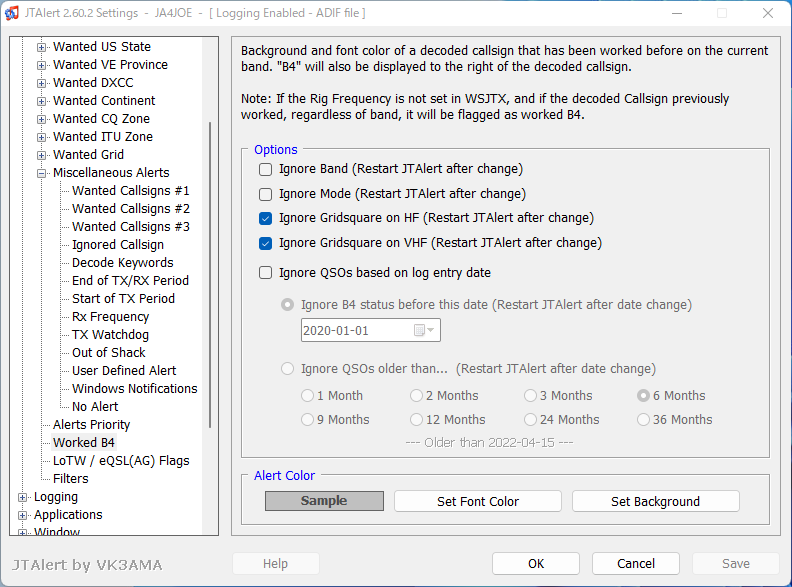Screen dimensions: 792x587
Task: Select End of TX/RX Period item
Action: (x=130, y=281)
